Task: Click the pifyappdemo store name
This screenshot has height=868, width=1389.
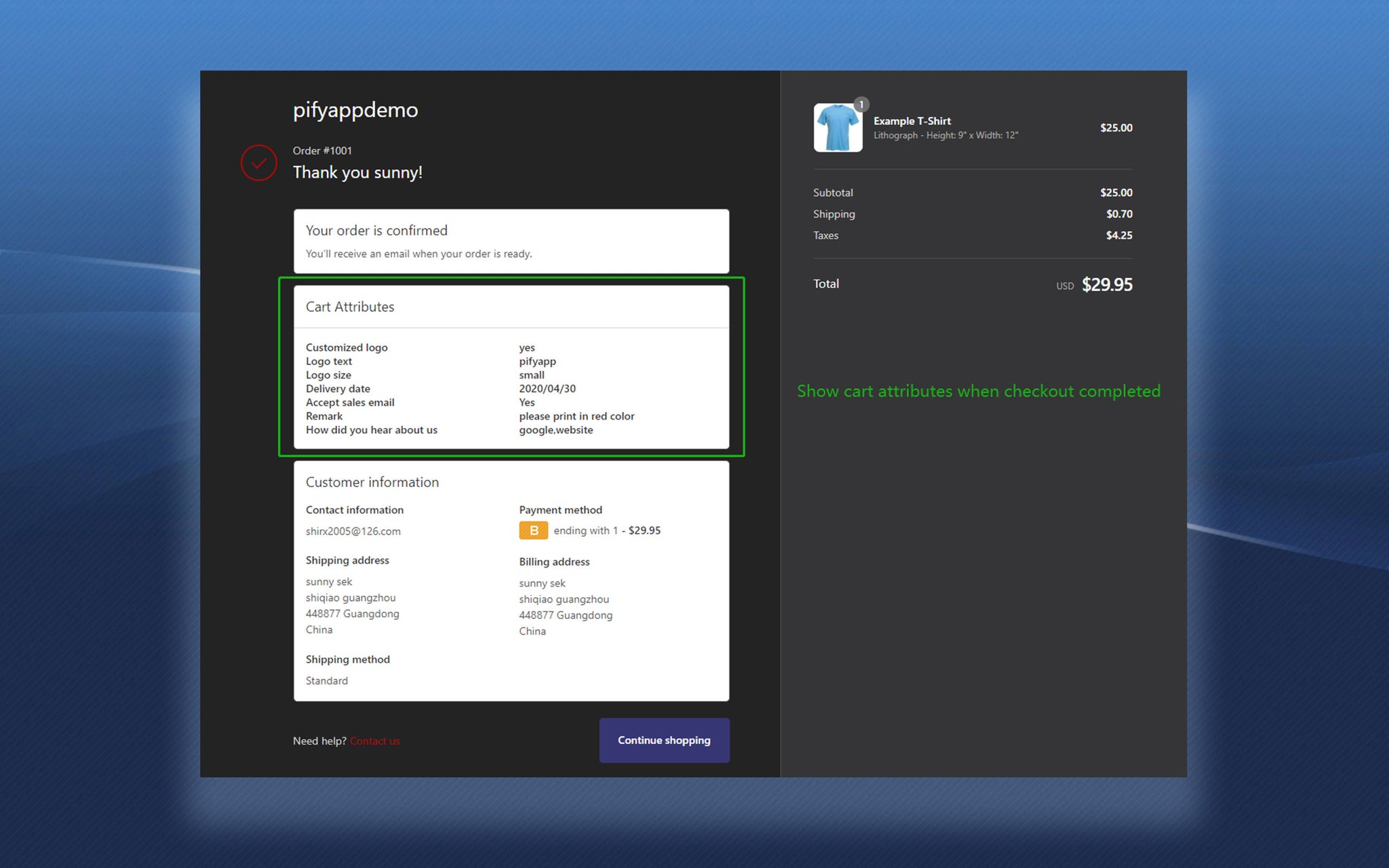Action: pos(355,110)
